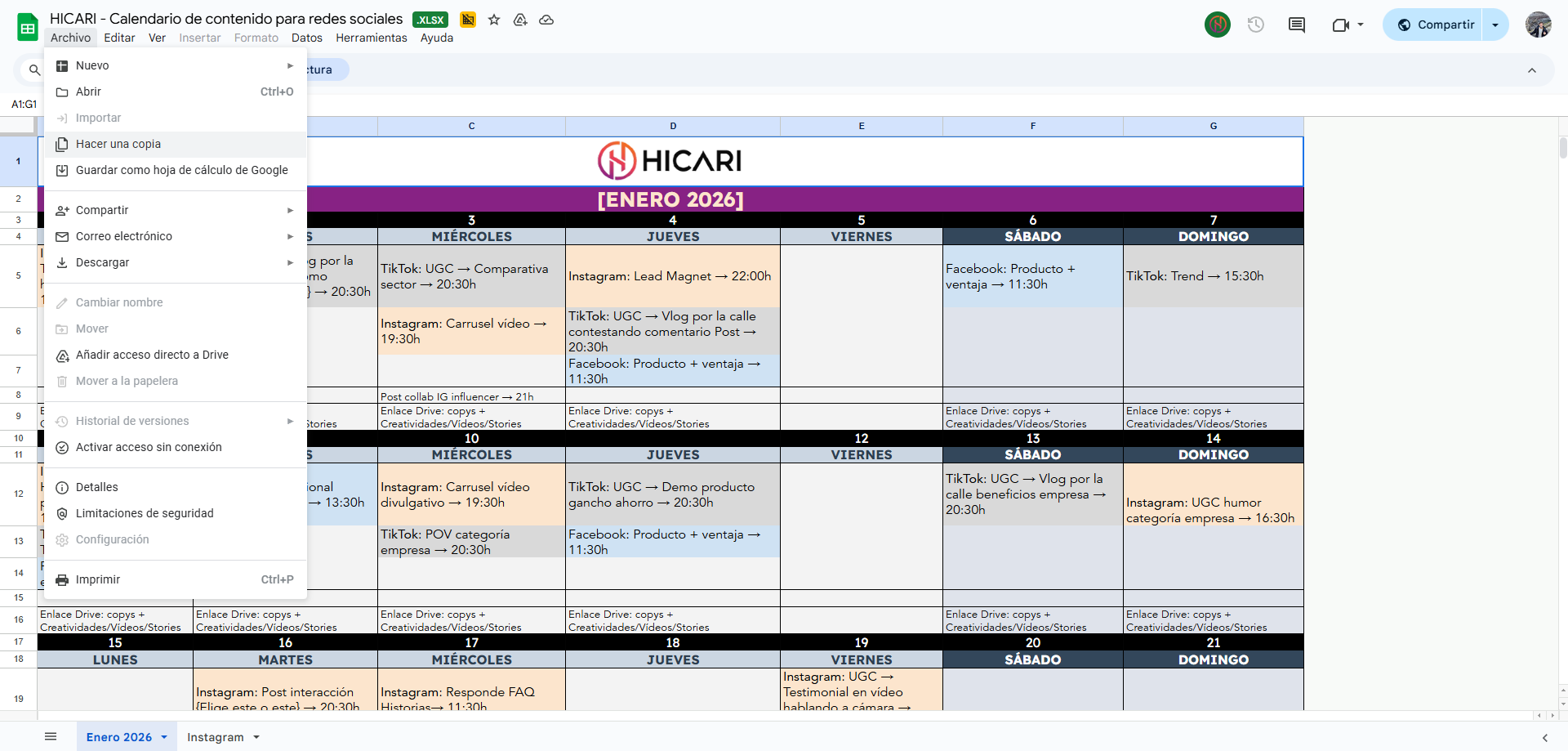The height and width of the screenshot is (751, 1568).
Task: Add shortcut to Drive with the triangle icon
Action: click(x=520, y=20)
